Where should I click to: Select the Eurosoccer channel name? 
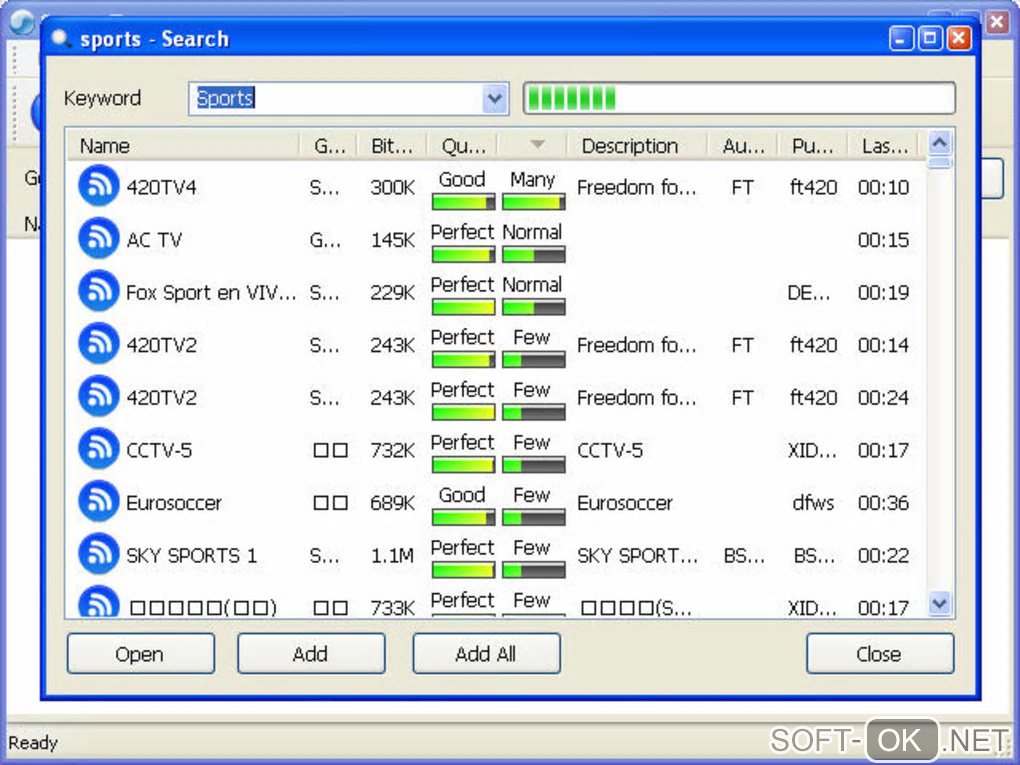[174, 503]
